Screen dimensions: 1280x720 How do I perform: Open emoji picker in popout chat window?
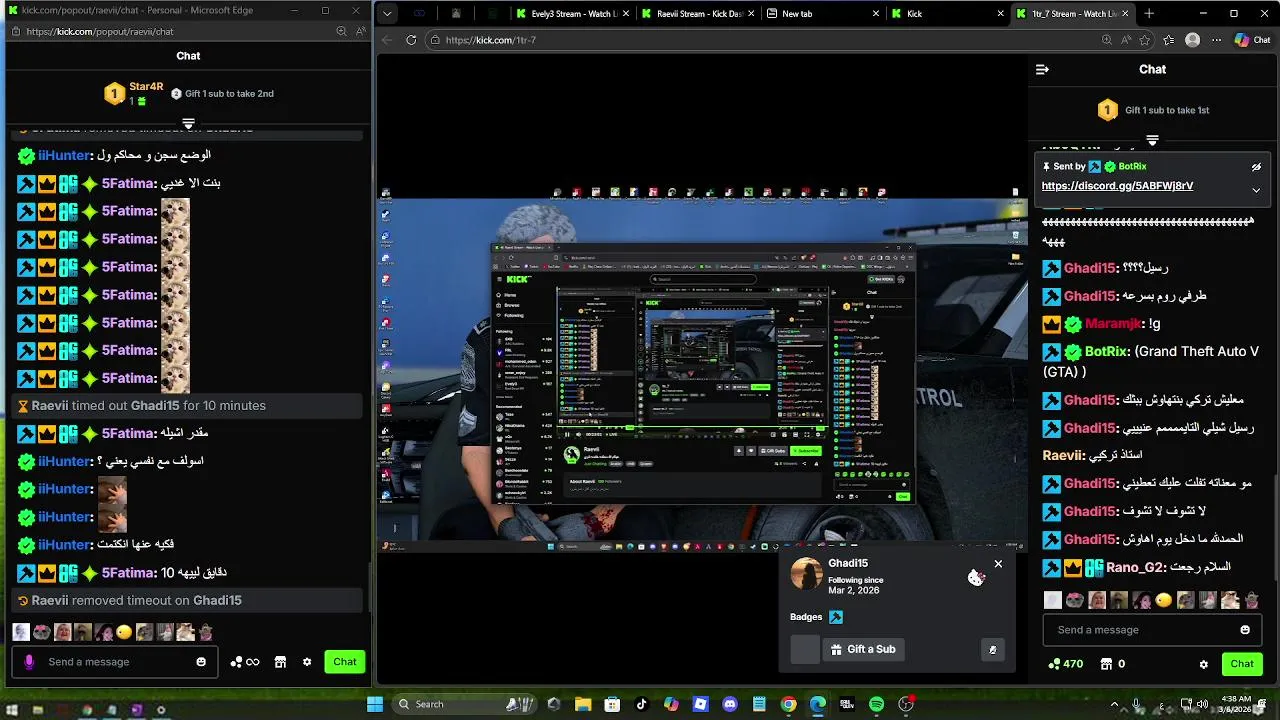coord(201,662)
